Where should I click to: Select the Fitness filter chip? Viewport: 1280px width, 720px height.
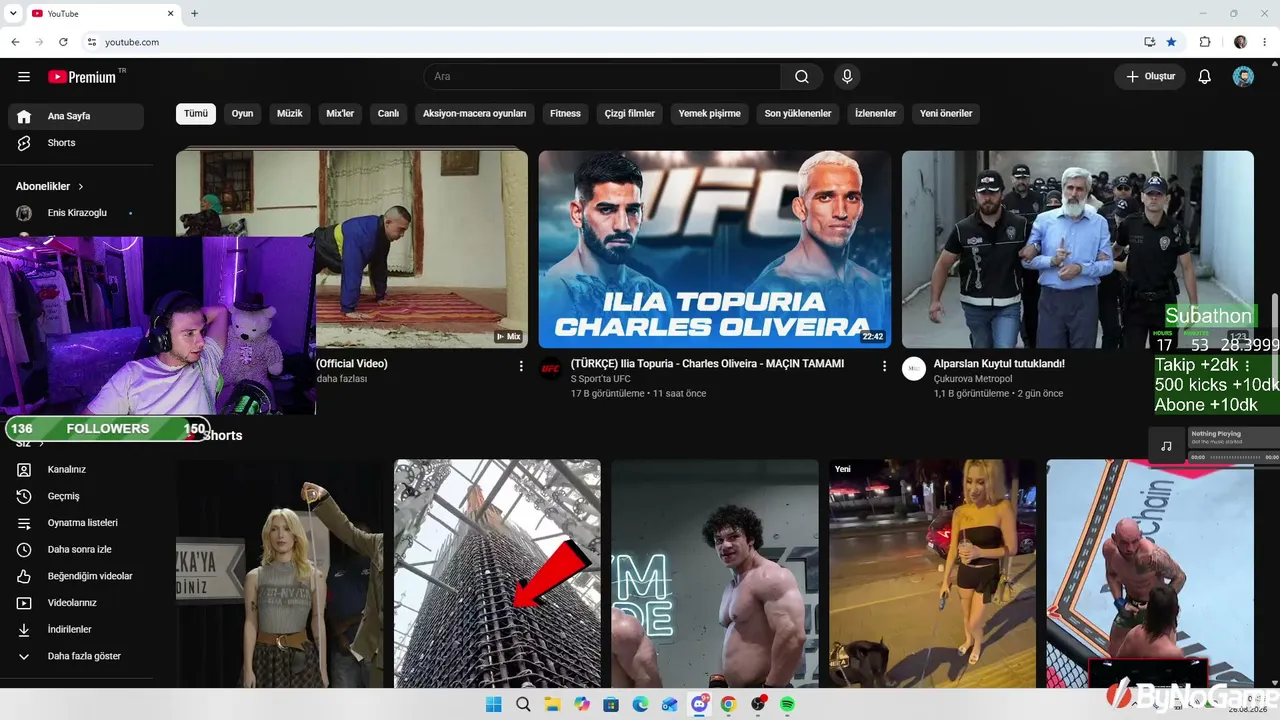coord(566,114)
